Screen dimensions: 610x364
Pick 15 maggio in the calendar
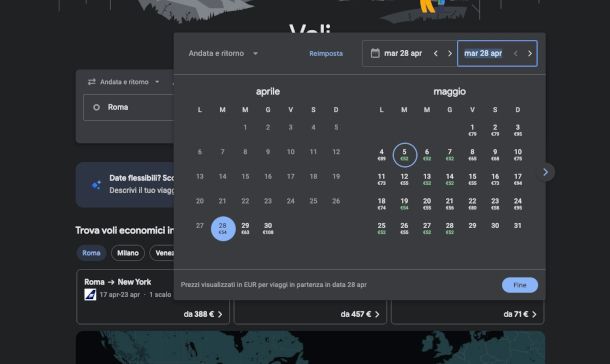click(472, 179)
